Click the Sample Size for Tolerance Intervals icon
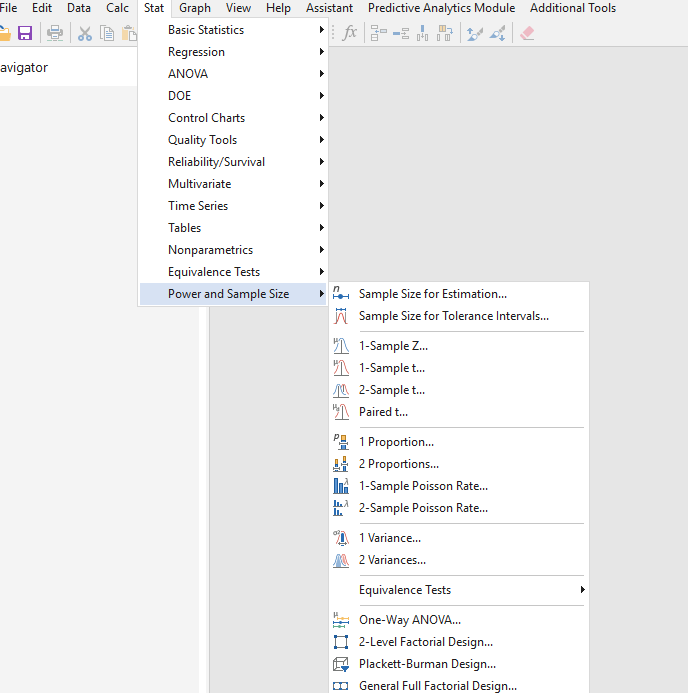The height and width of the screenshot is (693, 688). [x=341, y=316]
